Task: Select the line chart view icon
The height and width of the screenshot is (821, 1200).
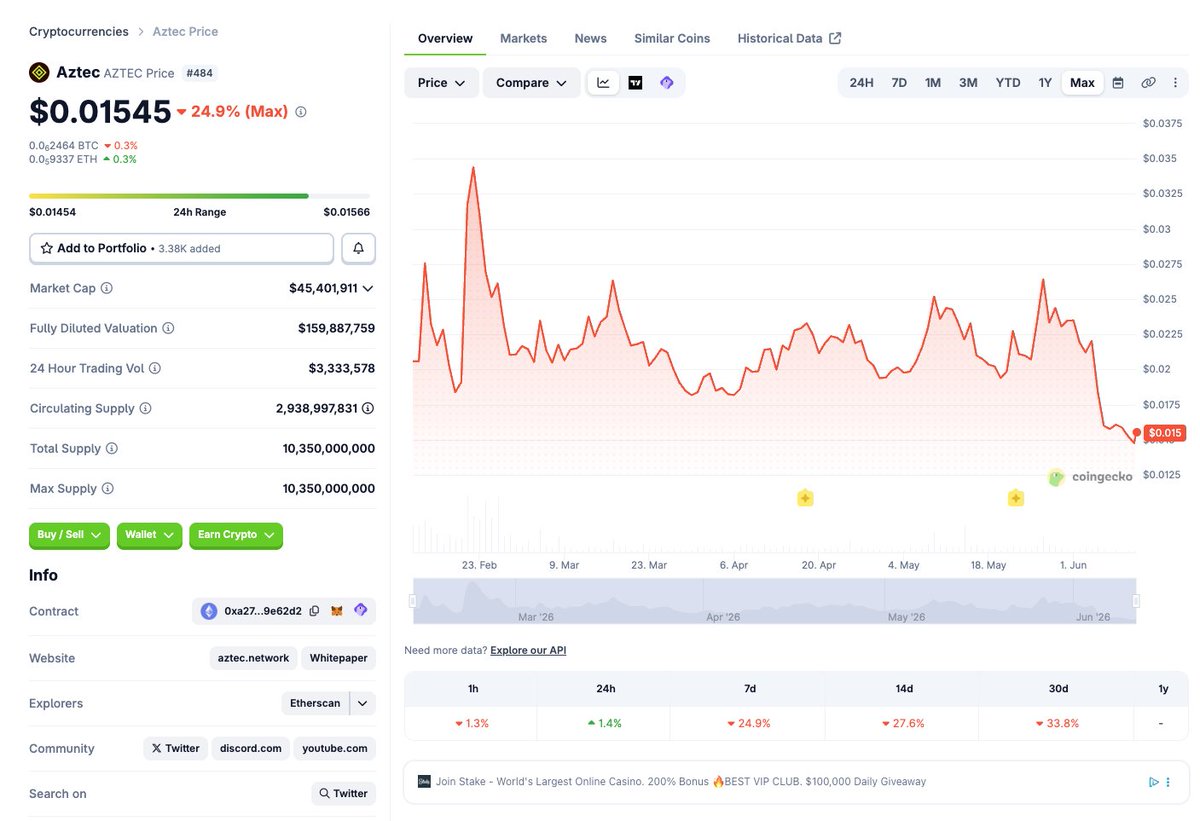Action: [604, 83]
